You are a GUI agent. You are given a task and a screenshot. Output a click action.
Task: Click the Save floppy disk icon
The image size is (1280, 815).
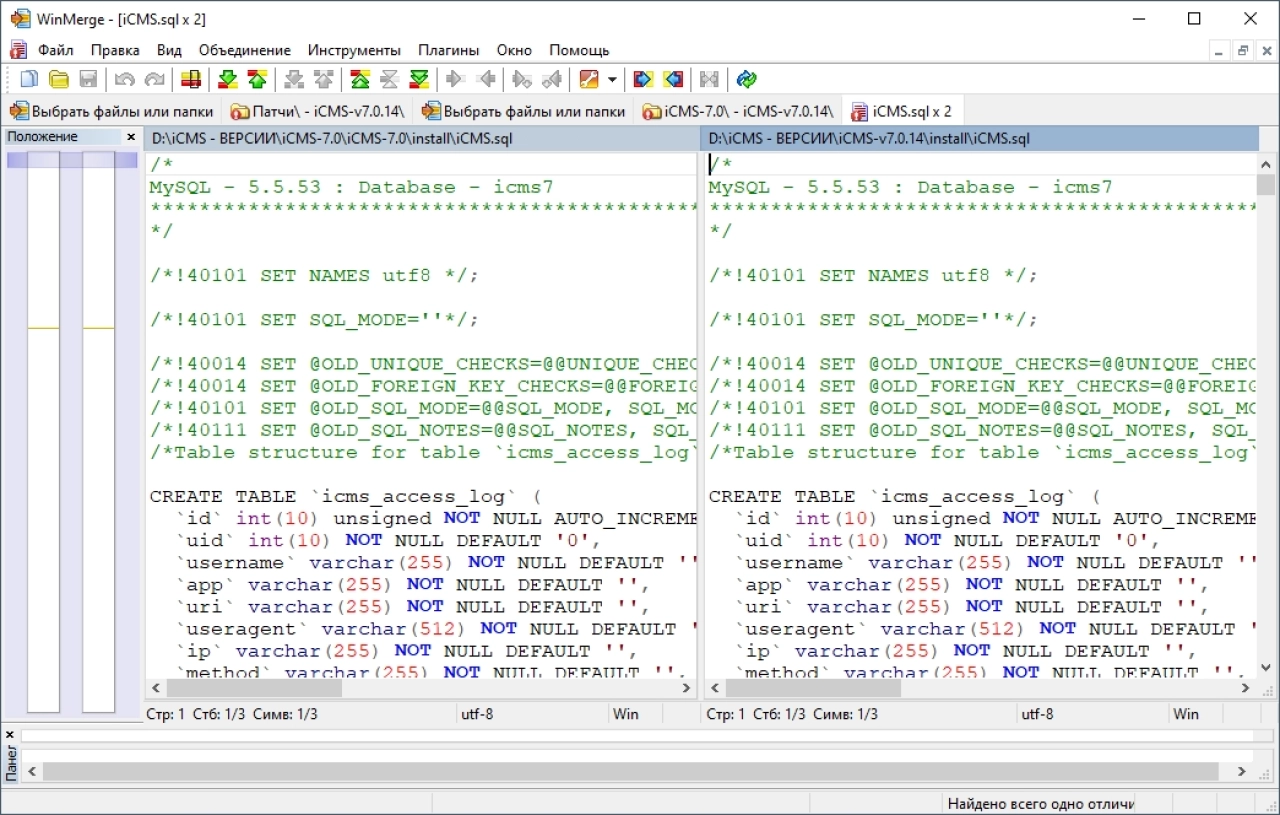click(x=88, y=79)
